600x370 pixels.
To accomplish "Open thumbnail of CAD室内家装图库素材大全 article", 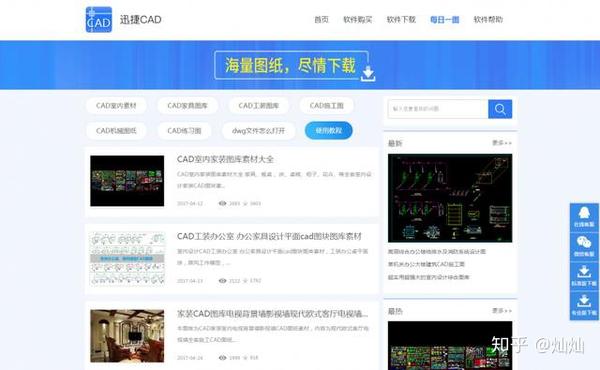I will pyautogui.click(x=127, y=181).
